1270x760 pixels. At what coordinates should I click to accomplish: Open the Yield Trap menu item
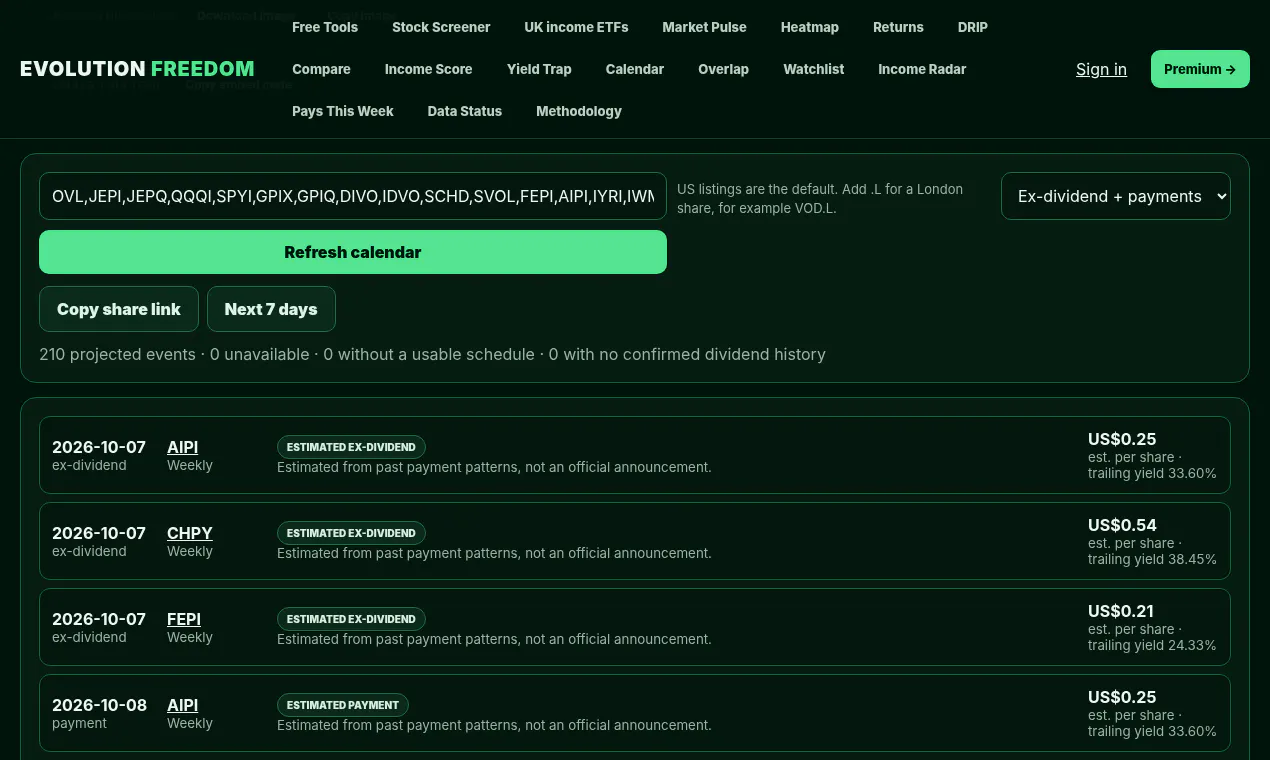coord(539,69)
